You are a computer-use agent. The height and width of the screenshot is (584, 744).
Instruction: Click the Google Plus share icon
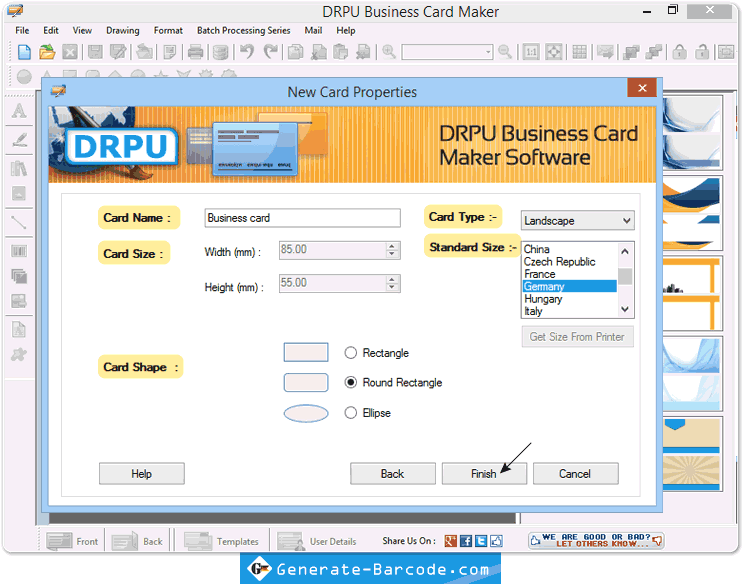451,541
